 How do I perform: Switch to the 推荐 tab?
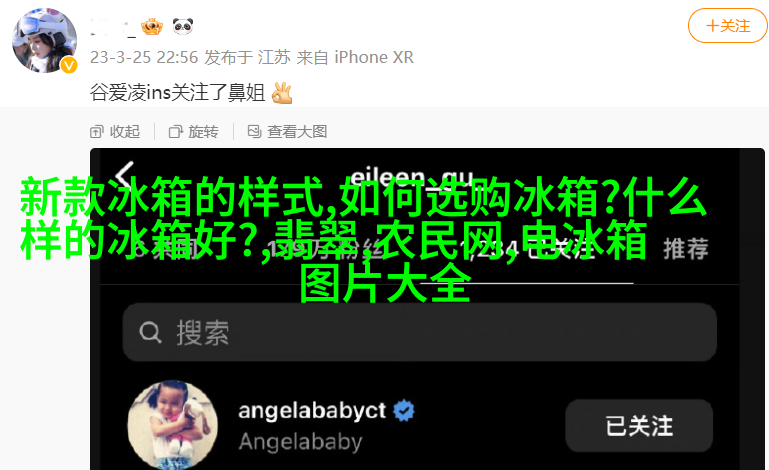coord(686,249)
